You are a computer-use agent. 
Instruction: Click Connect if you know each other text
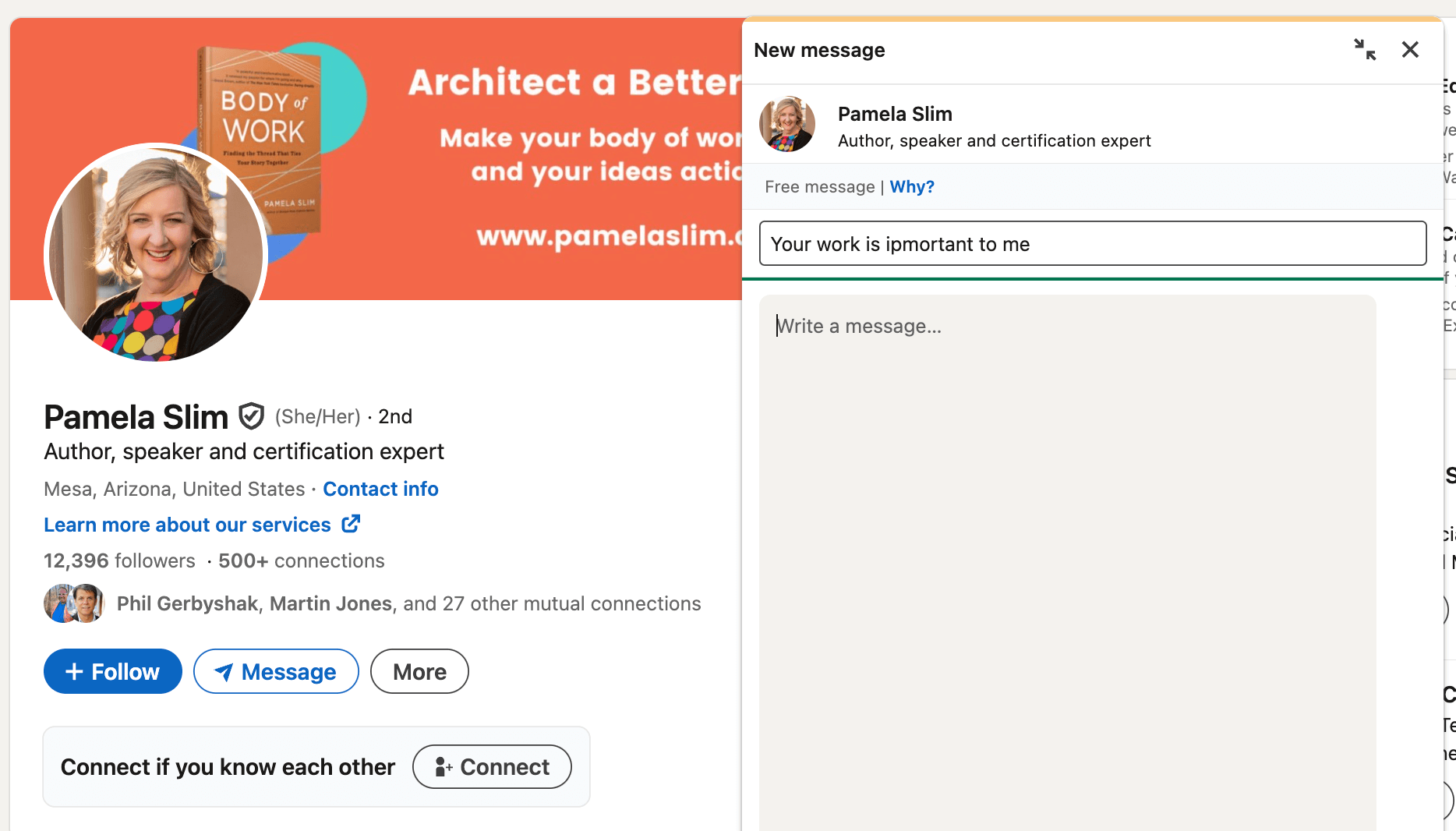pos(228,767)
